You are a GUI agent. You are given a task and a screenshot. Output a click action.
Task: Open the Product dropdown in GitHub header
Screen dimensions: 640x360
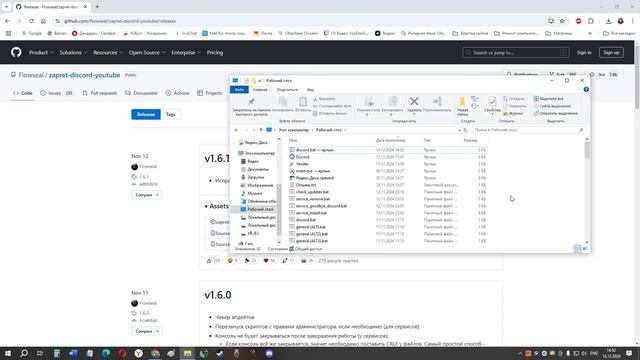tap(41, 52)
